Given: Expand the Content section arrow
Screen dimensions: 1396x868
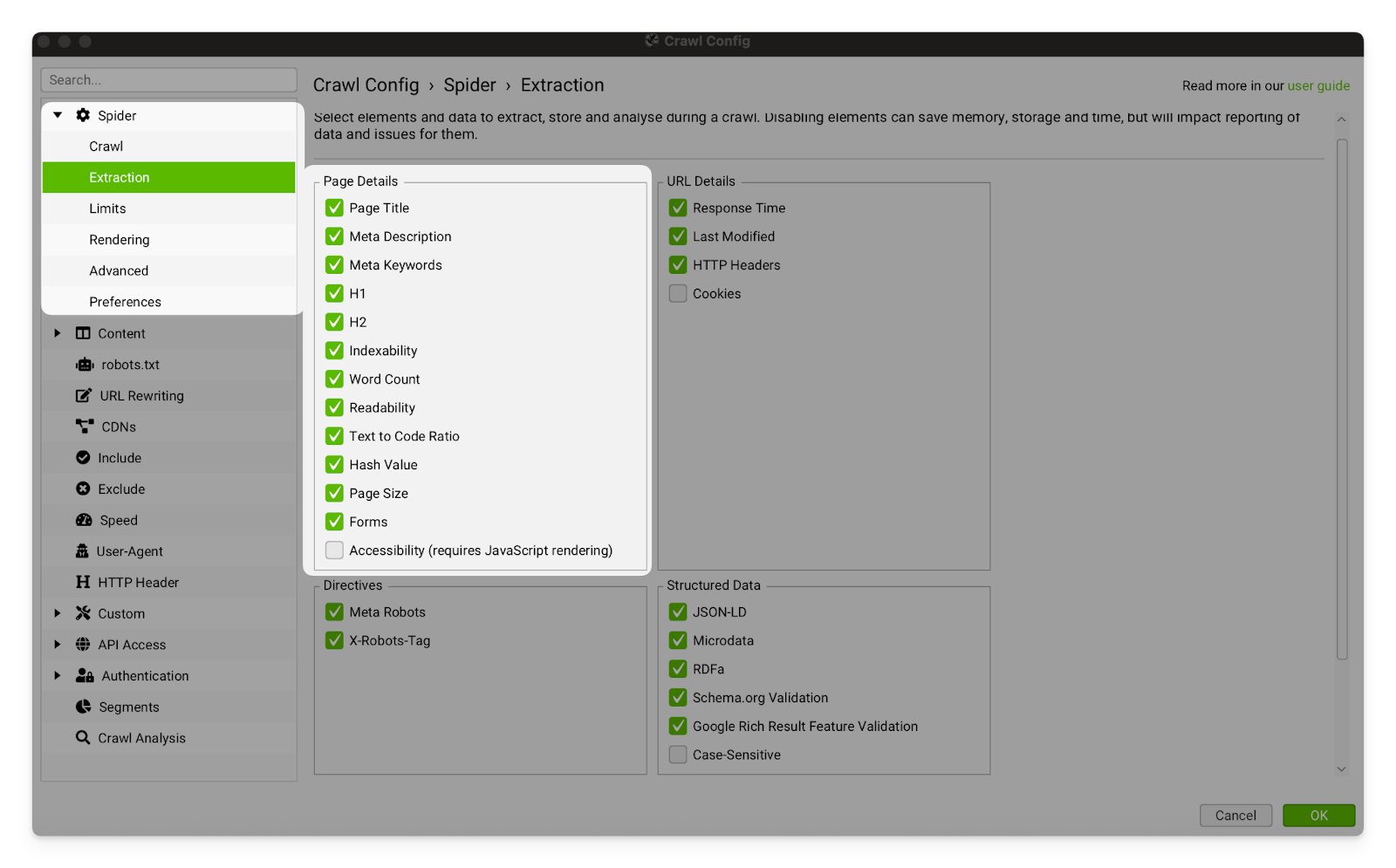Looking at the screenshot, I should [x=58, y=333].
